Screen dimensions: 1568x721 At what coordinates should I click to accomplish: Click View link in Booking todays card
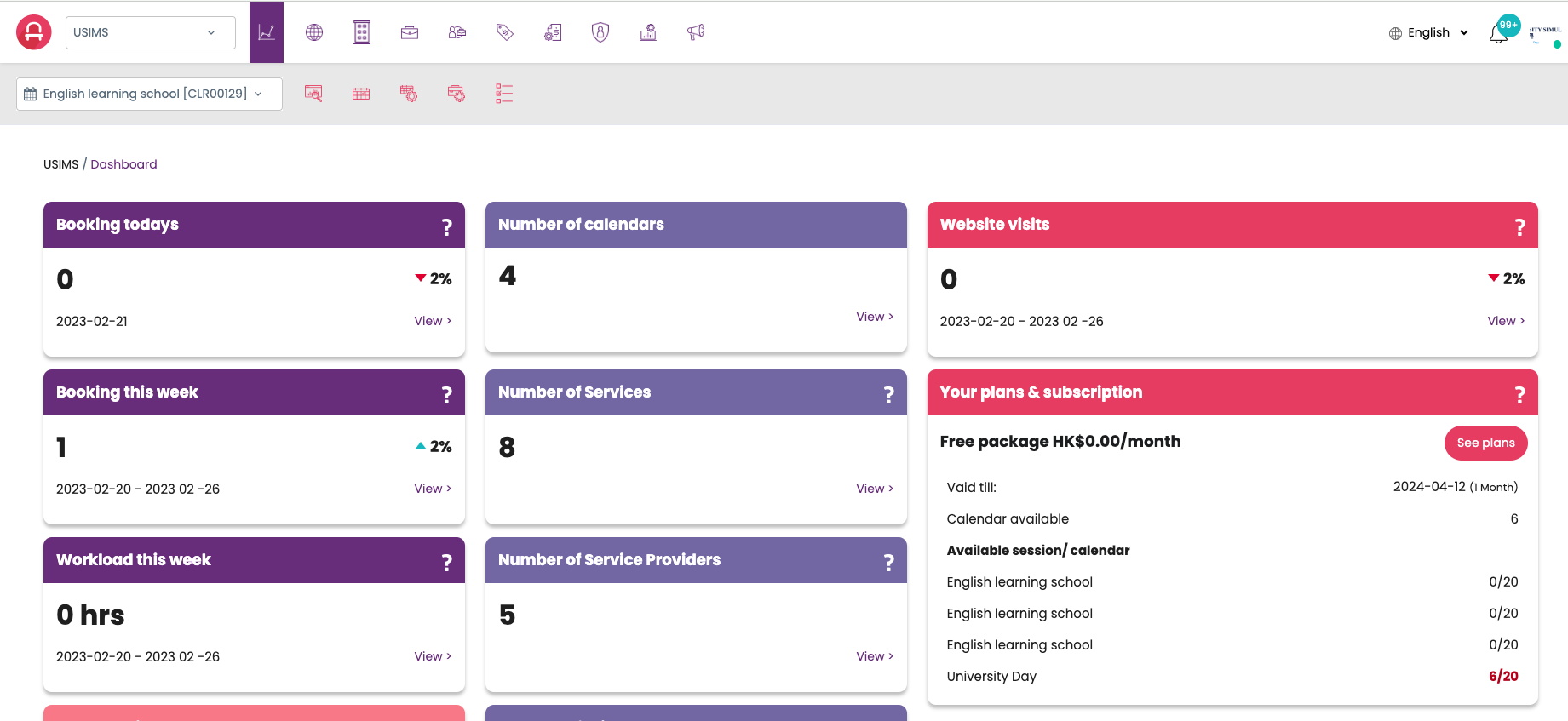pos(433,321)
